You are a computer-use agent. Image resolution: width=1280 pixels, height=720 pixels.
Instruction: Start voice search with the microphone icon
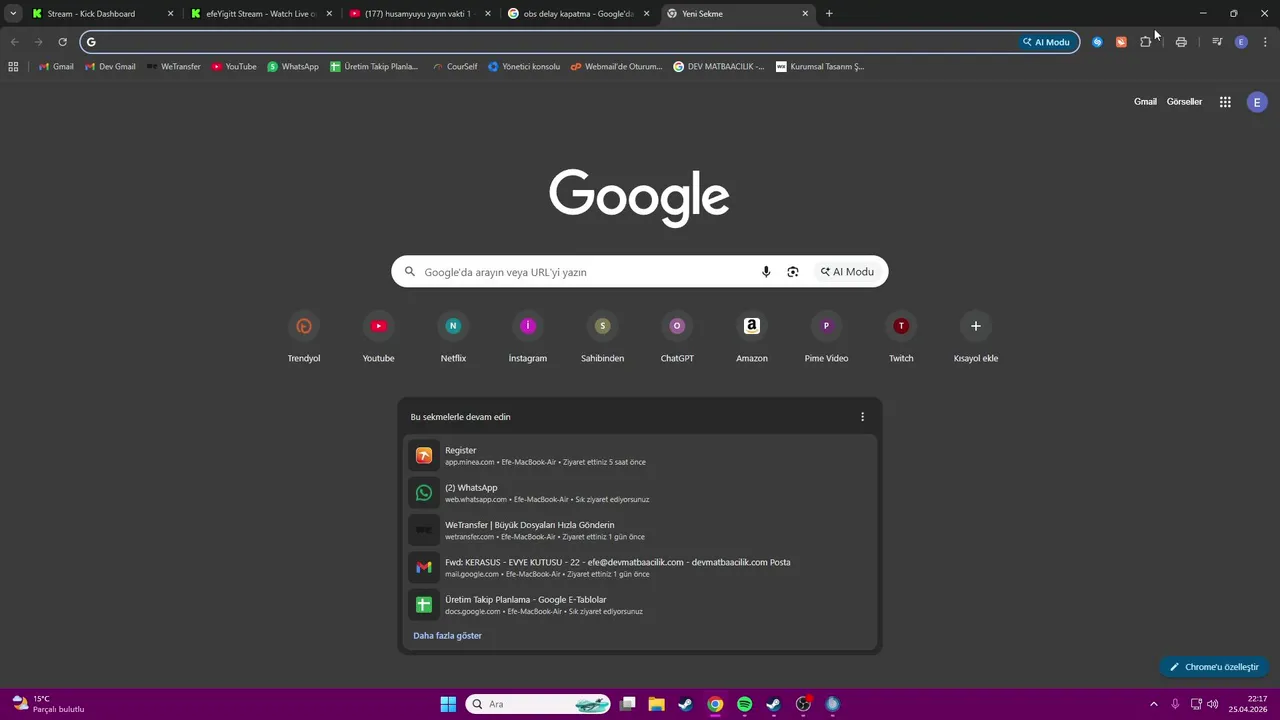[x=766, y=272]
